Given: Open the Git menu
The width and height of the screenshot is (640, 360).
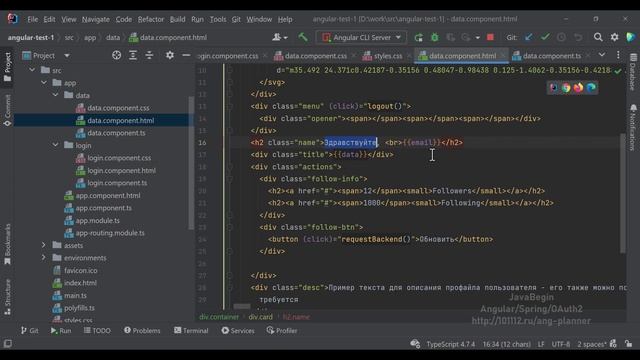Looking at the screenshot, I should (236, 19).
